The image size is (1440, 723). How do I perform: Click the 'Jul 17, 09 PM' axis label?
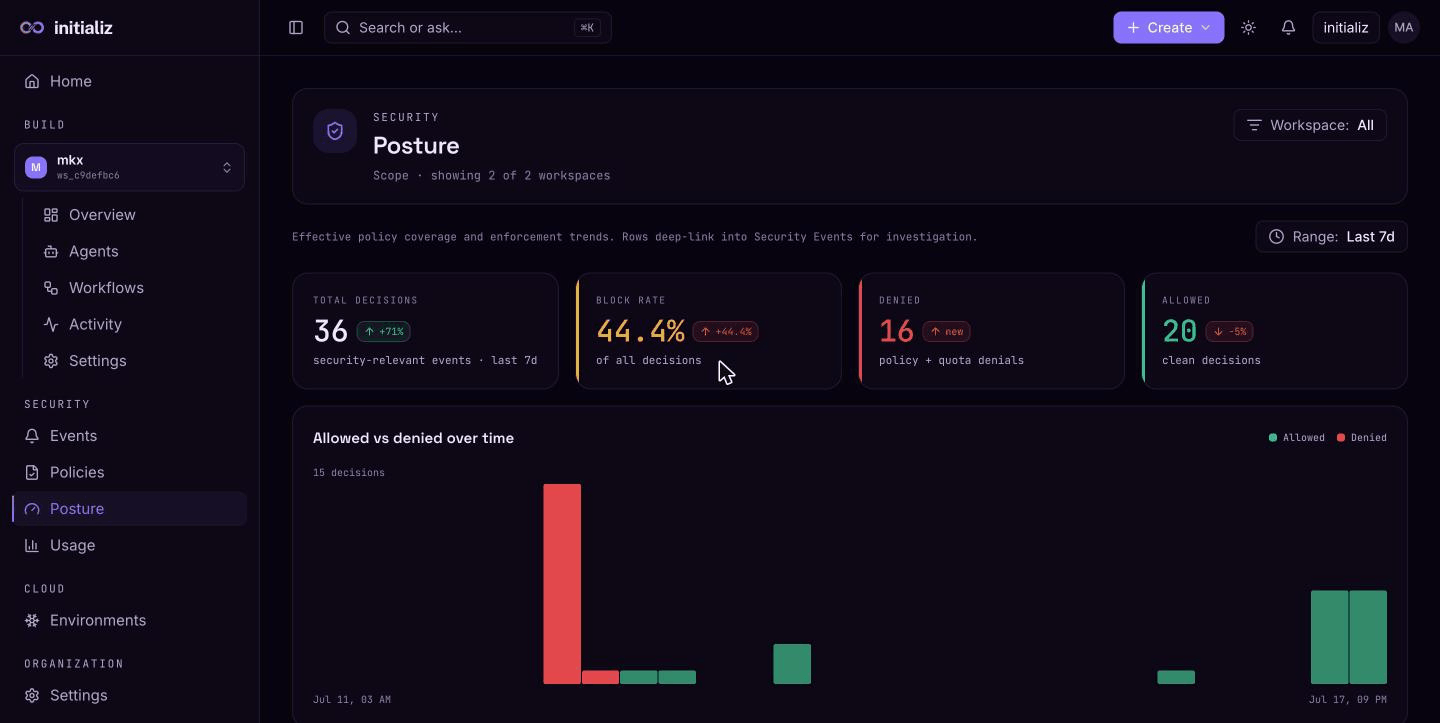click(x=1348, y=700)
